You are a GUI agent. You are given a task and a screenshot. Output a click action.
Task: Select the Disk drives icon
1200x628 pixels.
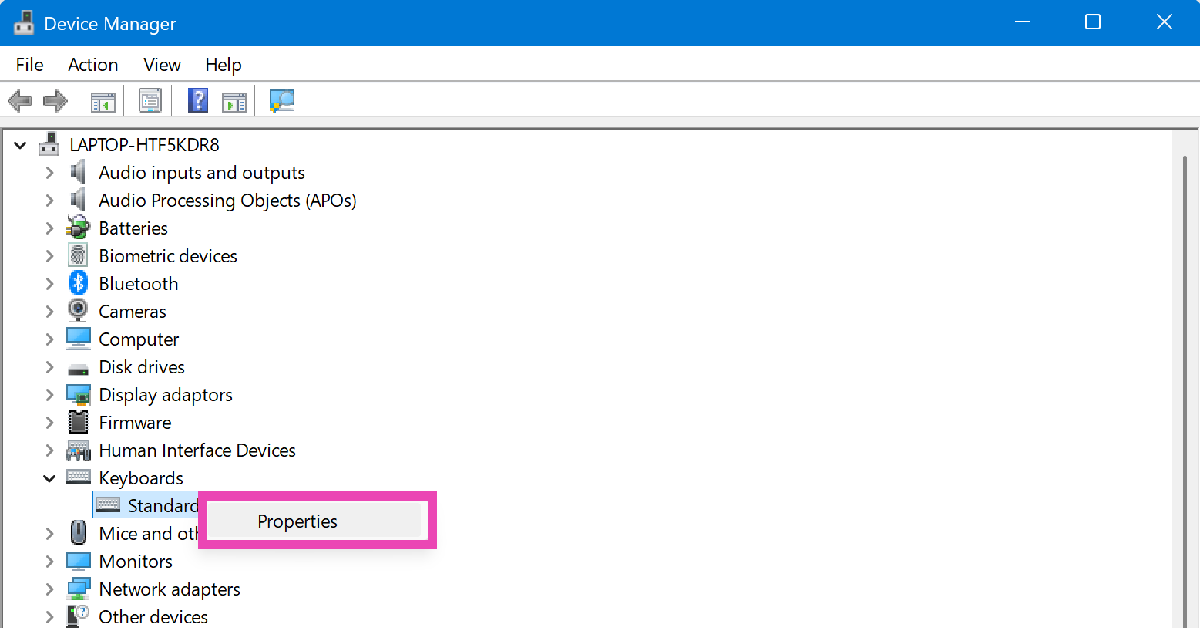78,367
